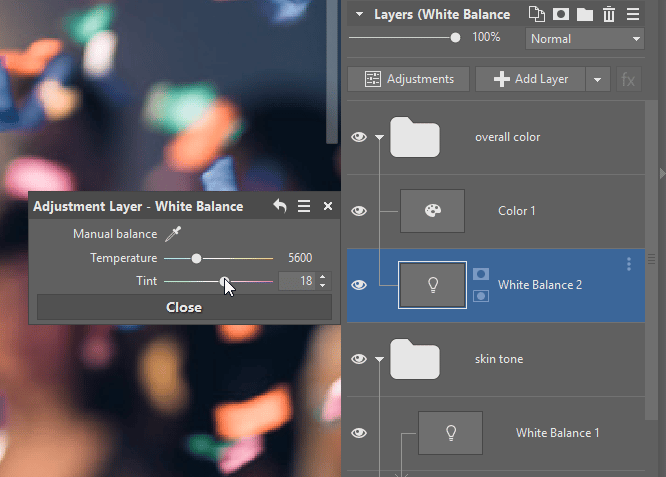Click the White Balance 1 bulb thumbnail
Image resolution: width=666 pixels, height=477 pixels.
point(450,433)
